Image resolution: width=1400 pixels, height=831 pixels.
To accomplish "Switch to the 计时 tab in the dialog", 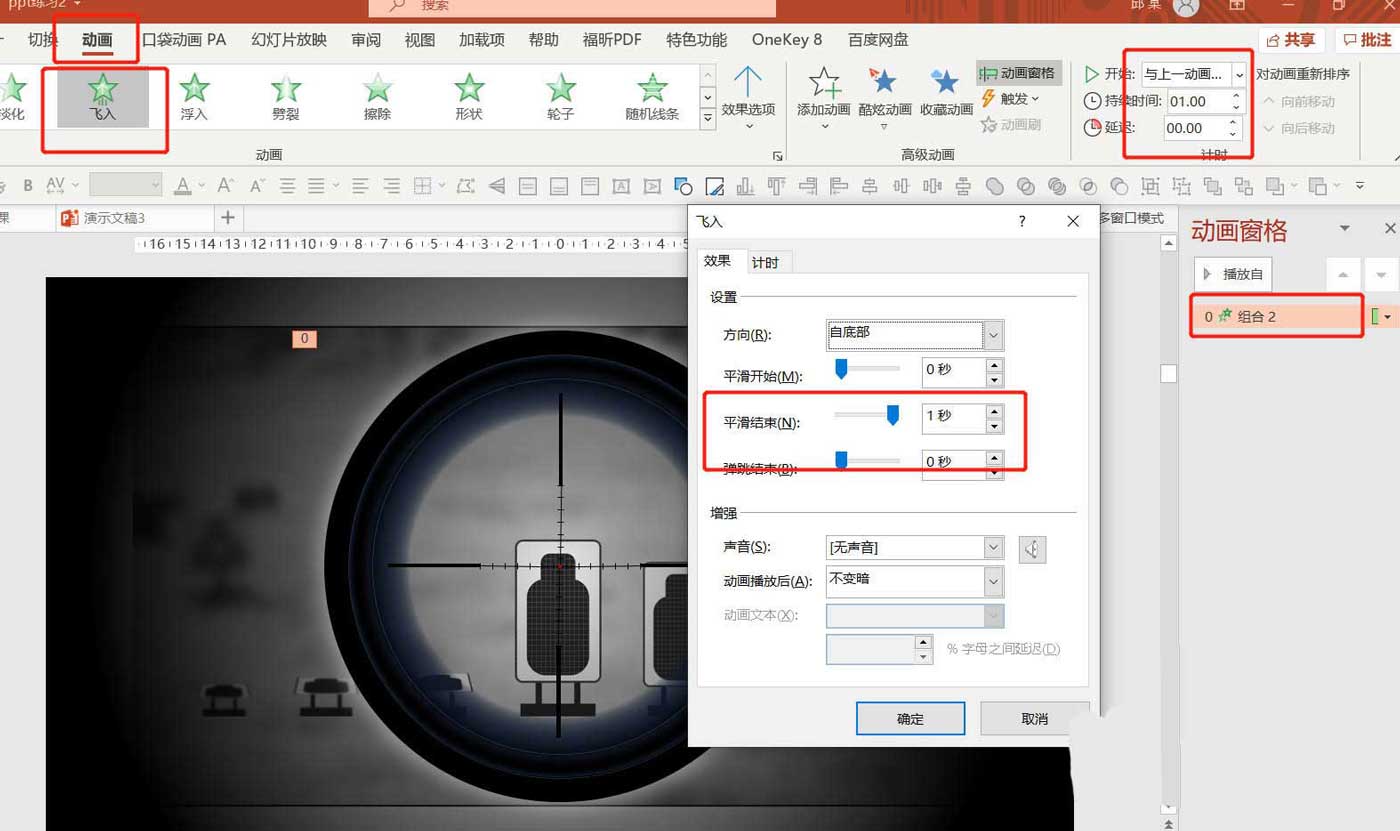I will pyautogui.click(x=766, y=262).
